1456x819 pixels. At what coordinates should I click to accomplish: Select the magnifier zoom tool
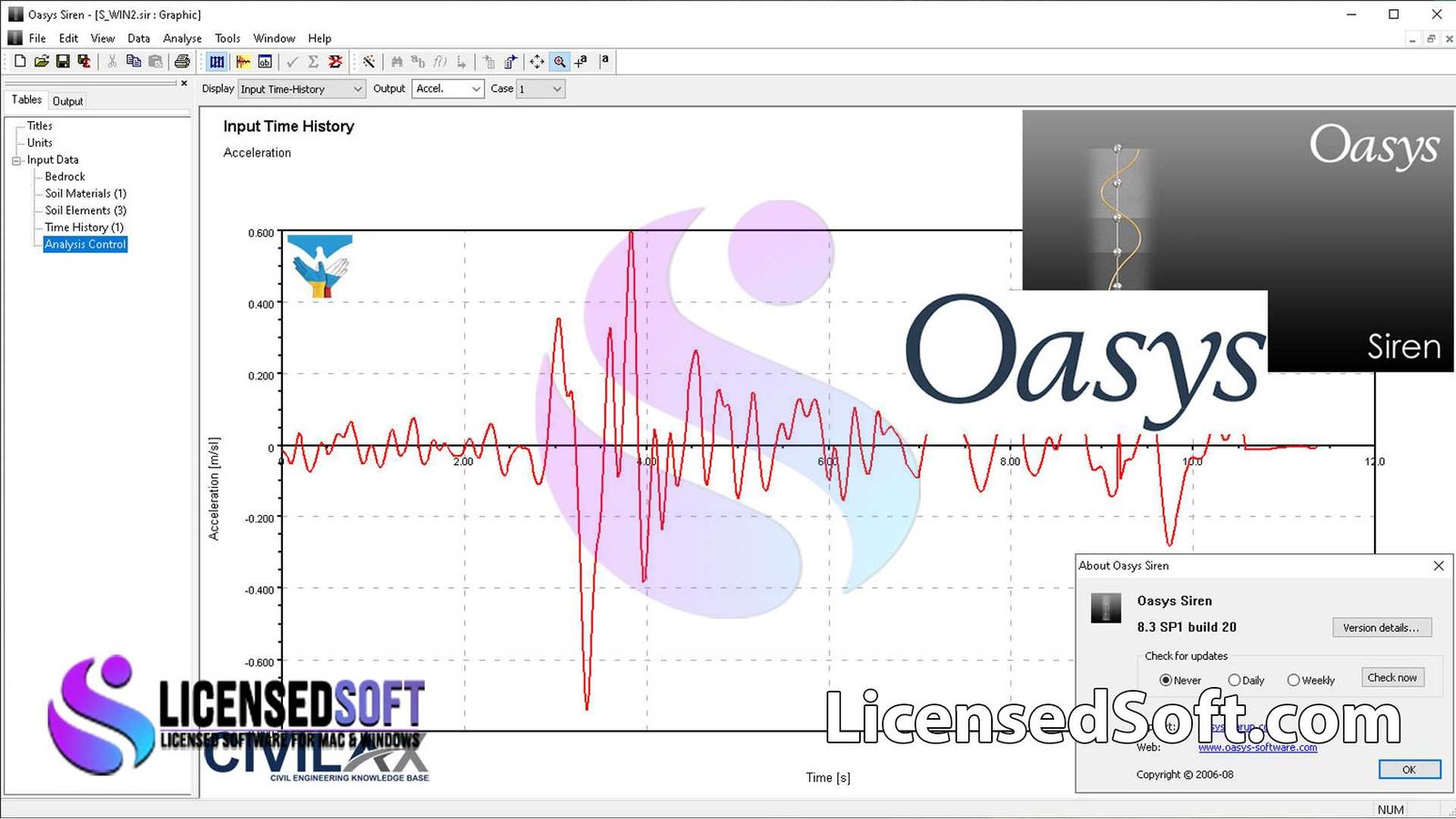click(x=560, y=61)
